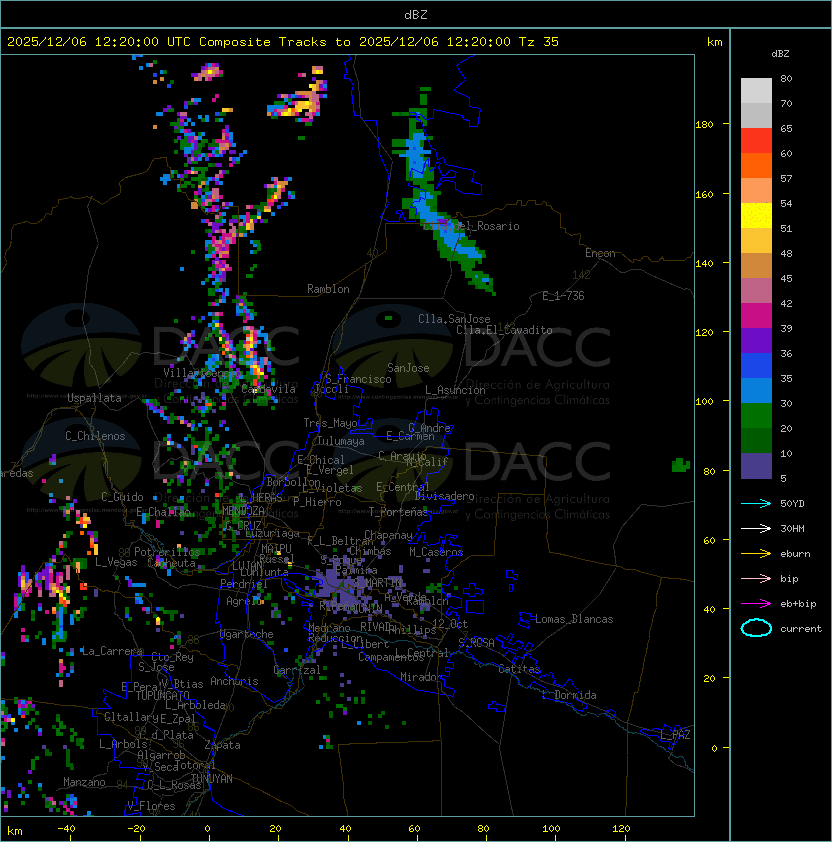Click the Ugarteche place label
This screenshot has width=832, height=842.
tap(247, 634)
